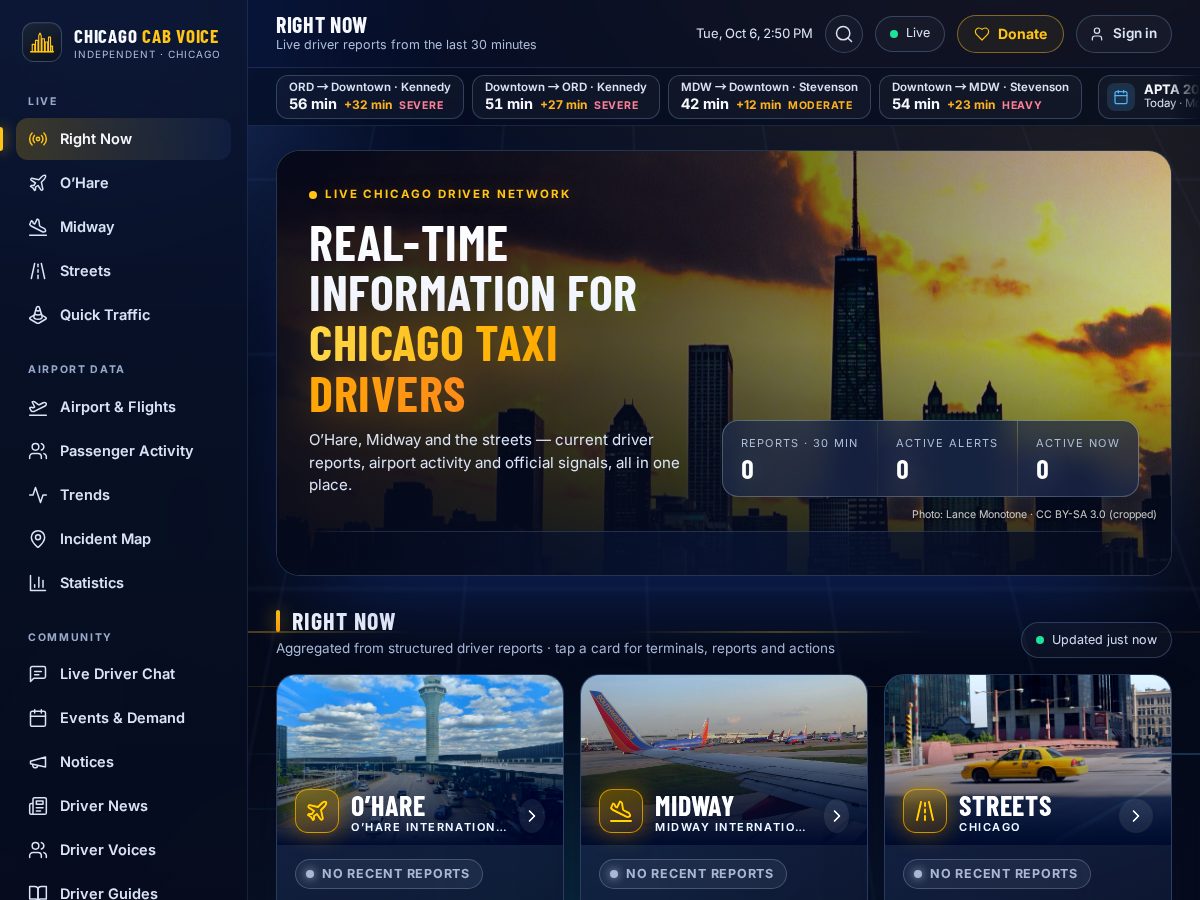Click the O'Hare airplane icon in the sidebar
The image size is (1200, 900).
(38, 183)
